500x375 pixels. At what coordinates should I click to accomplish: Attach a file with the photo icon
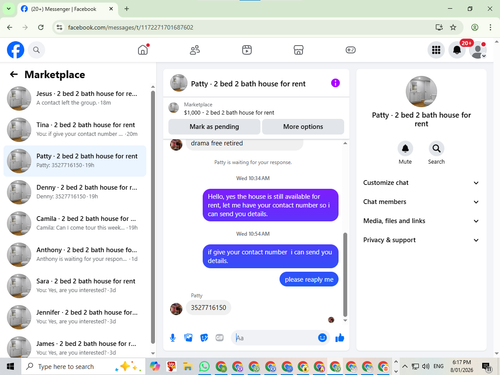(188, 338)
